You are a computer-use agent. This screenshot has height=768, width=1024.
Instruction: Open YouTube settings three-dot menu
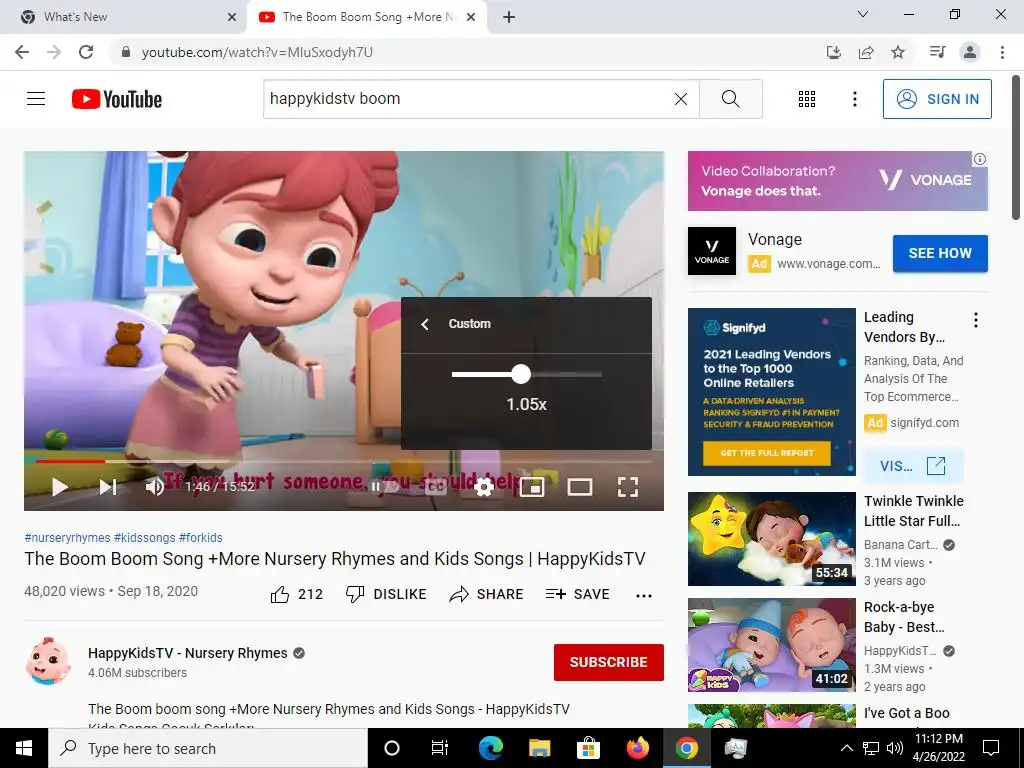coord(854,99)
